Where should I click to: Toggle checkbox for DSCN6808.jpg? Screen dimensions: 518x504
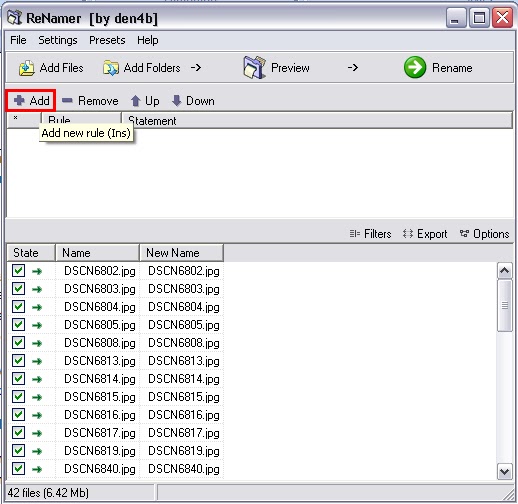tap(18, 342)
